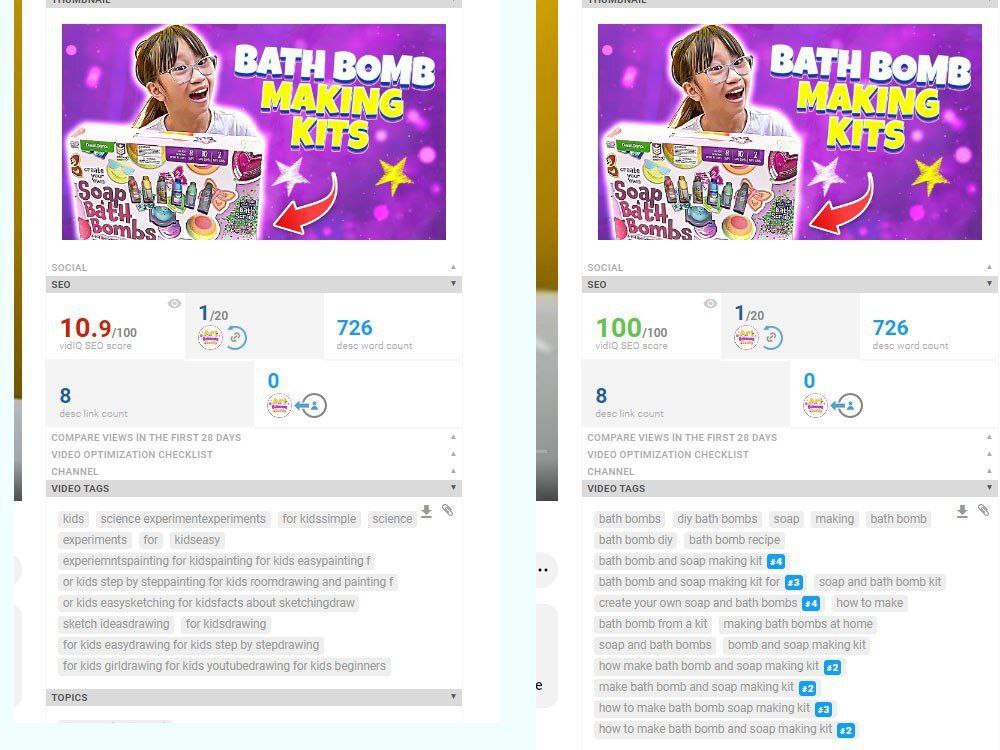Click the download tags icon in right panel
Screen dimensions: 1000x750
tap(962, 511)
